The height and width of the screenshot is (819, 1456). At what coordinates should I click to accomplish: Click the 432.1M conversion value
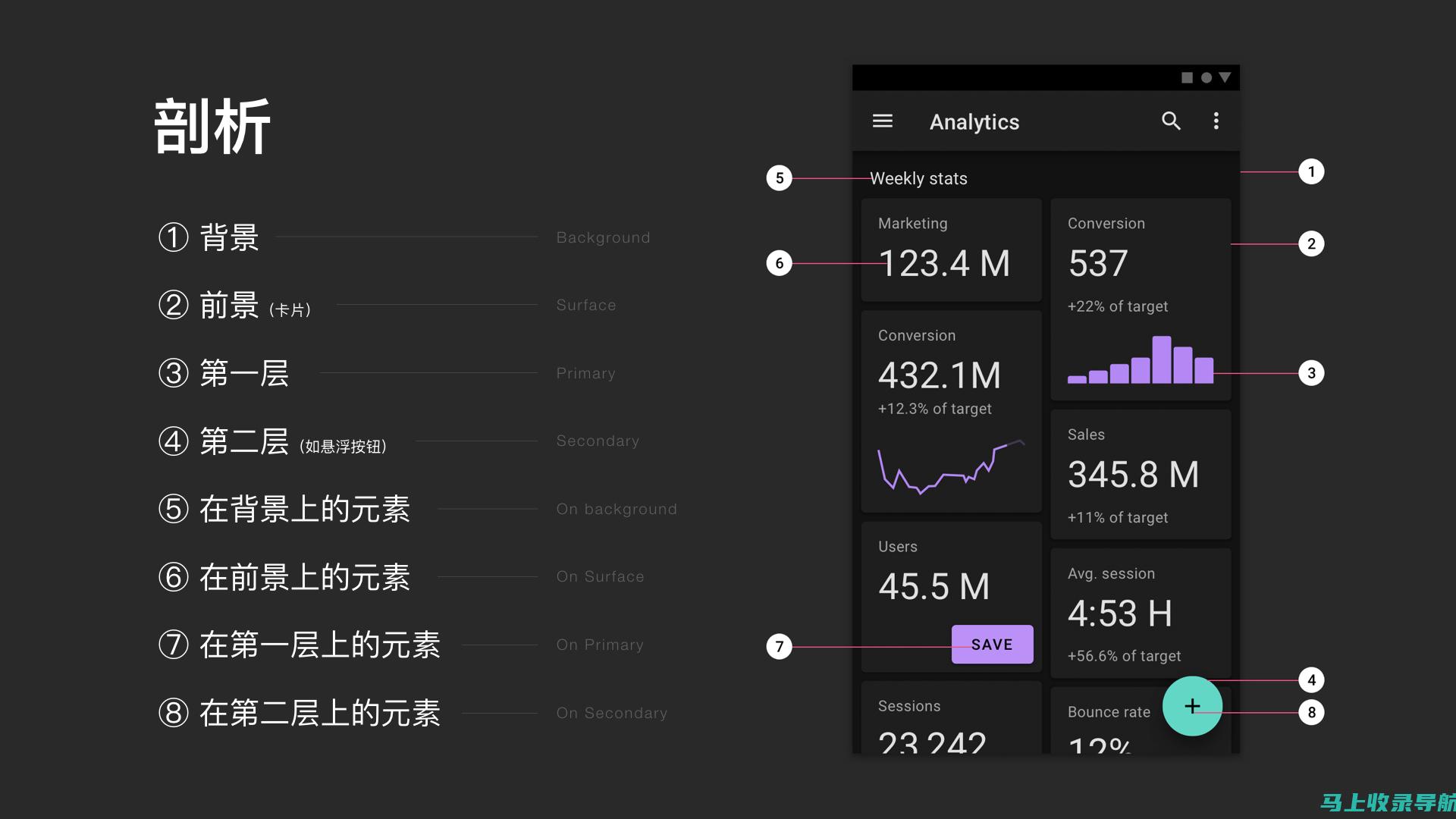pos(940,375)
